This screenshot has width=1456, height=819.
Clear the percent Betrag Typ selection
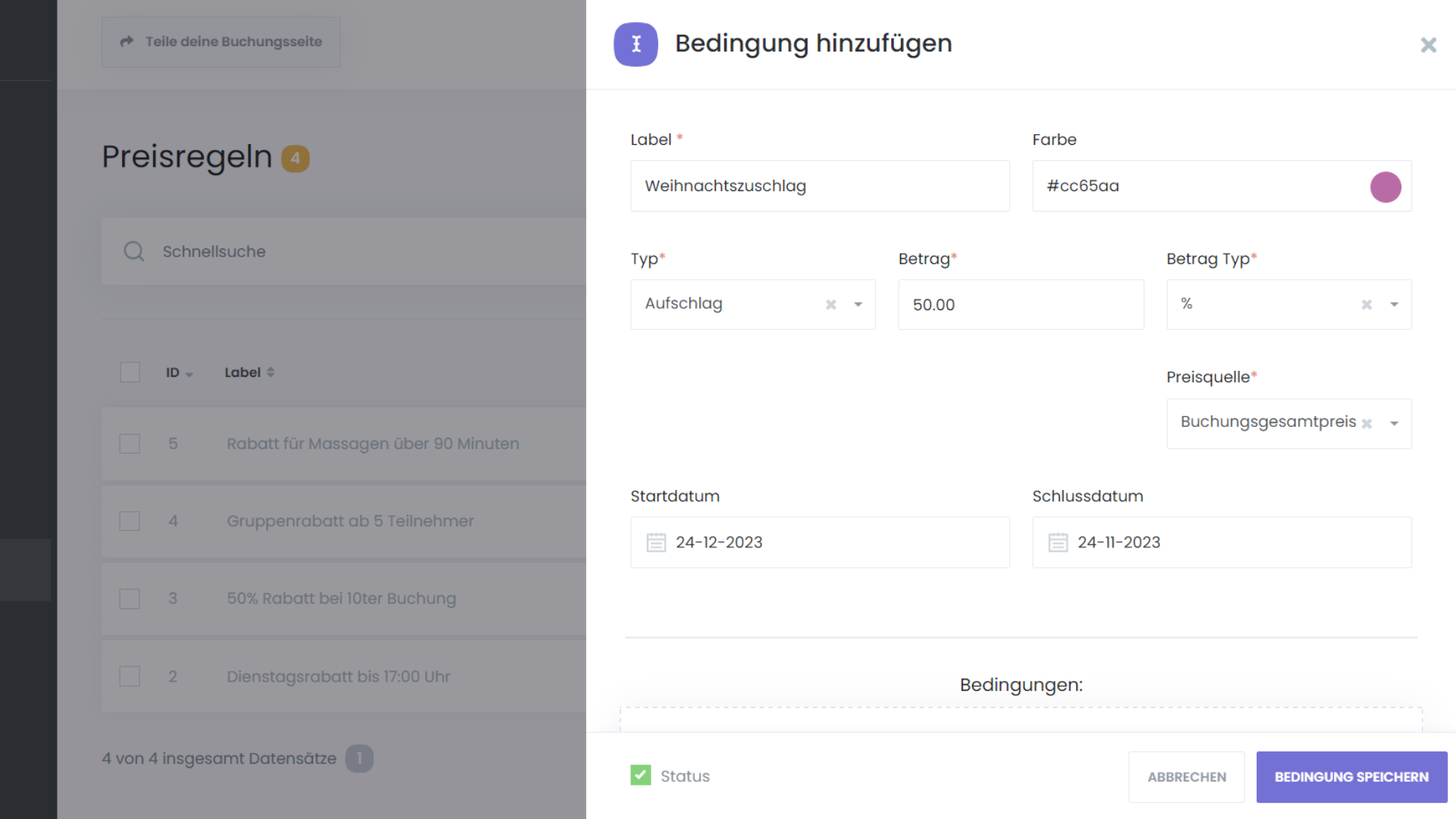[1367, 304]
